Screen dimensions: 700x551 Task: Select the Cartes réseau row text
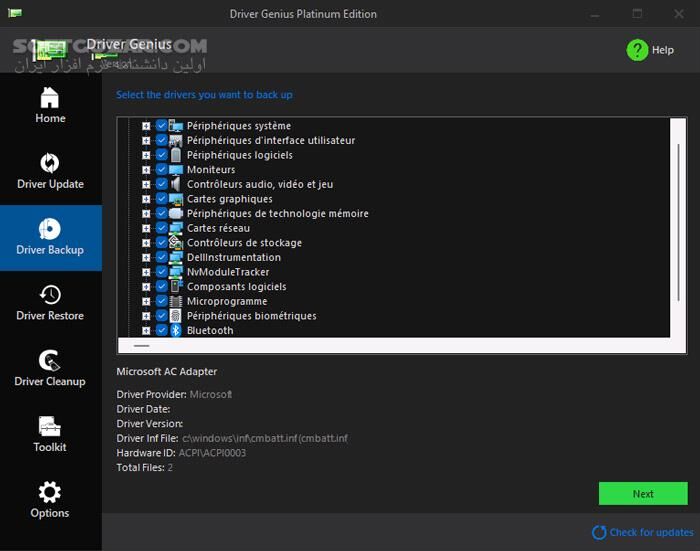218,228
